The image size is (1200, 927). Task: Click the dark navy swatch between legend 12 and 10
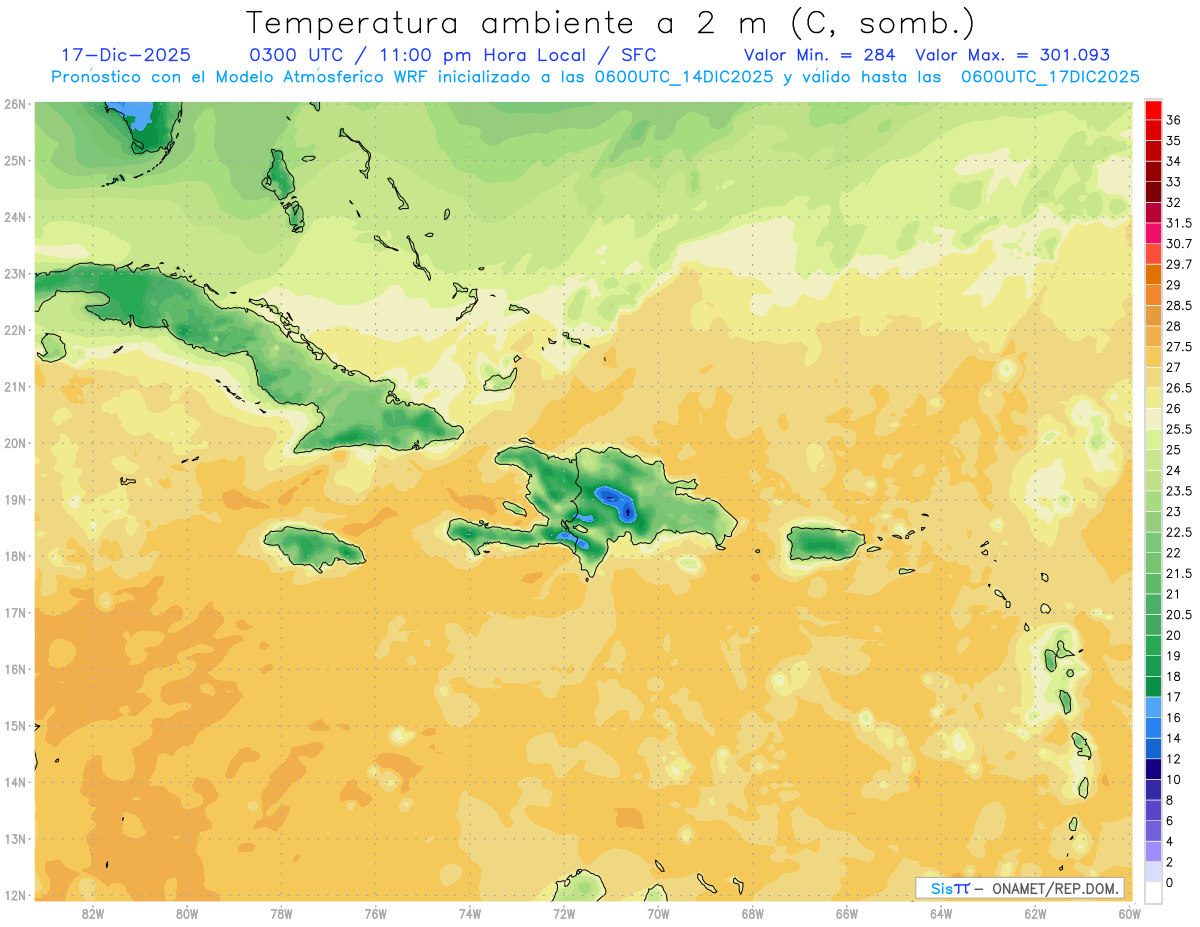(x=1153, y=769)
